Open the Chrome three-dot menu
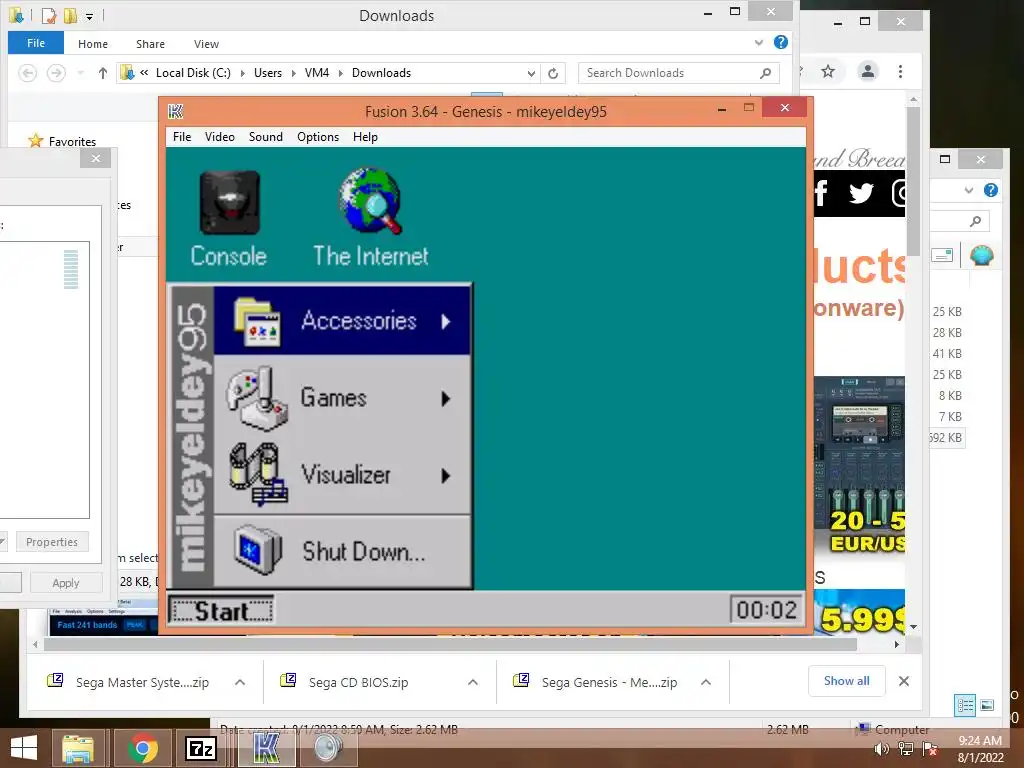 pyautogui.click(x=901, y=71)
